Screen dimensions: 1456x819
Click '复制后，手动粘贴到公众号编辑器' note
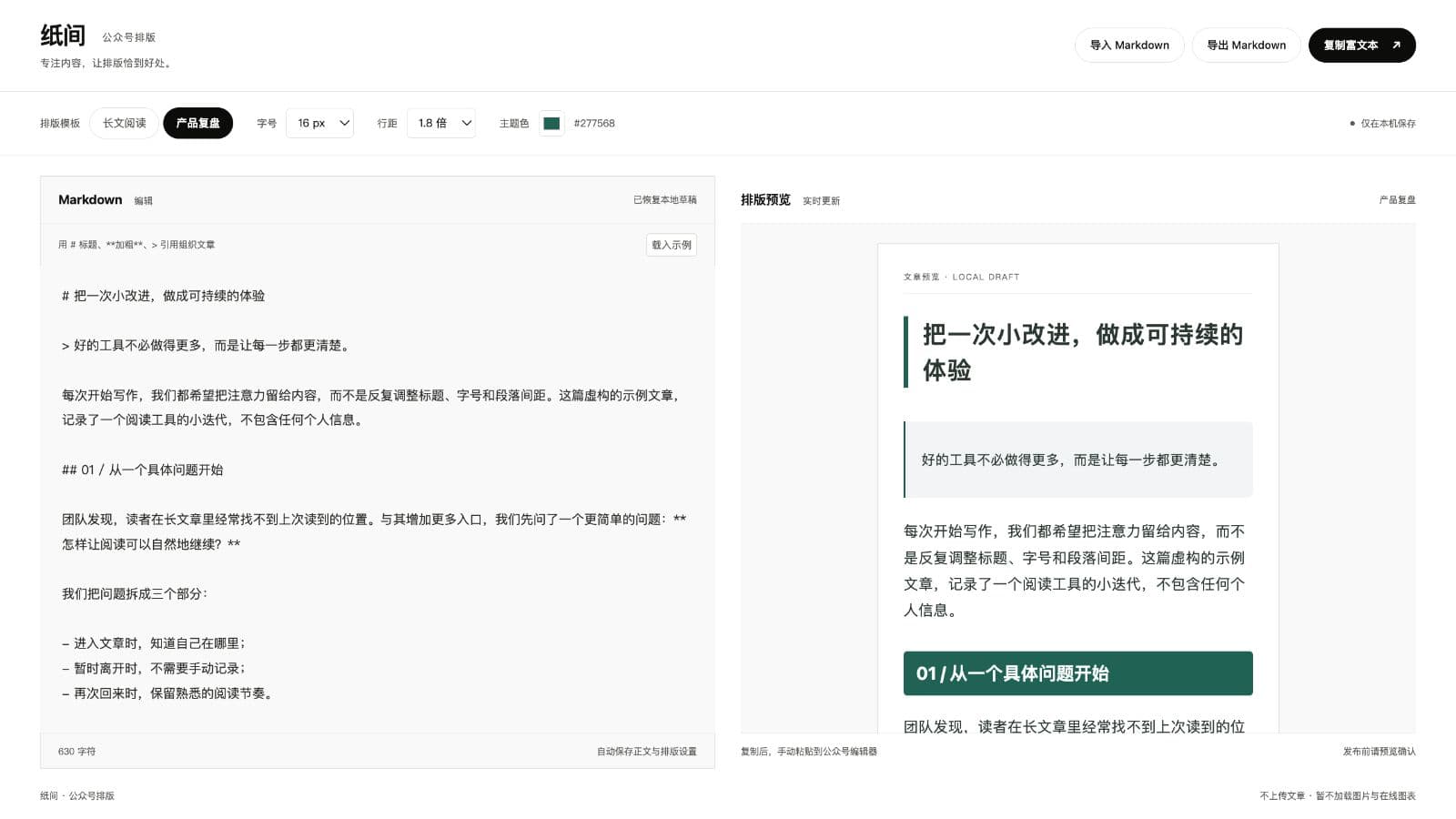(x=809, y=752)
